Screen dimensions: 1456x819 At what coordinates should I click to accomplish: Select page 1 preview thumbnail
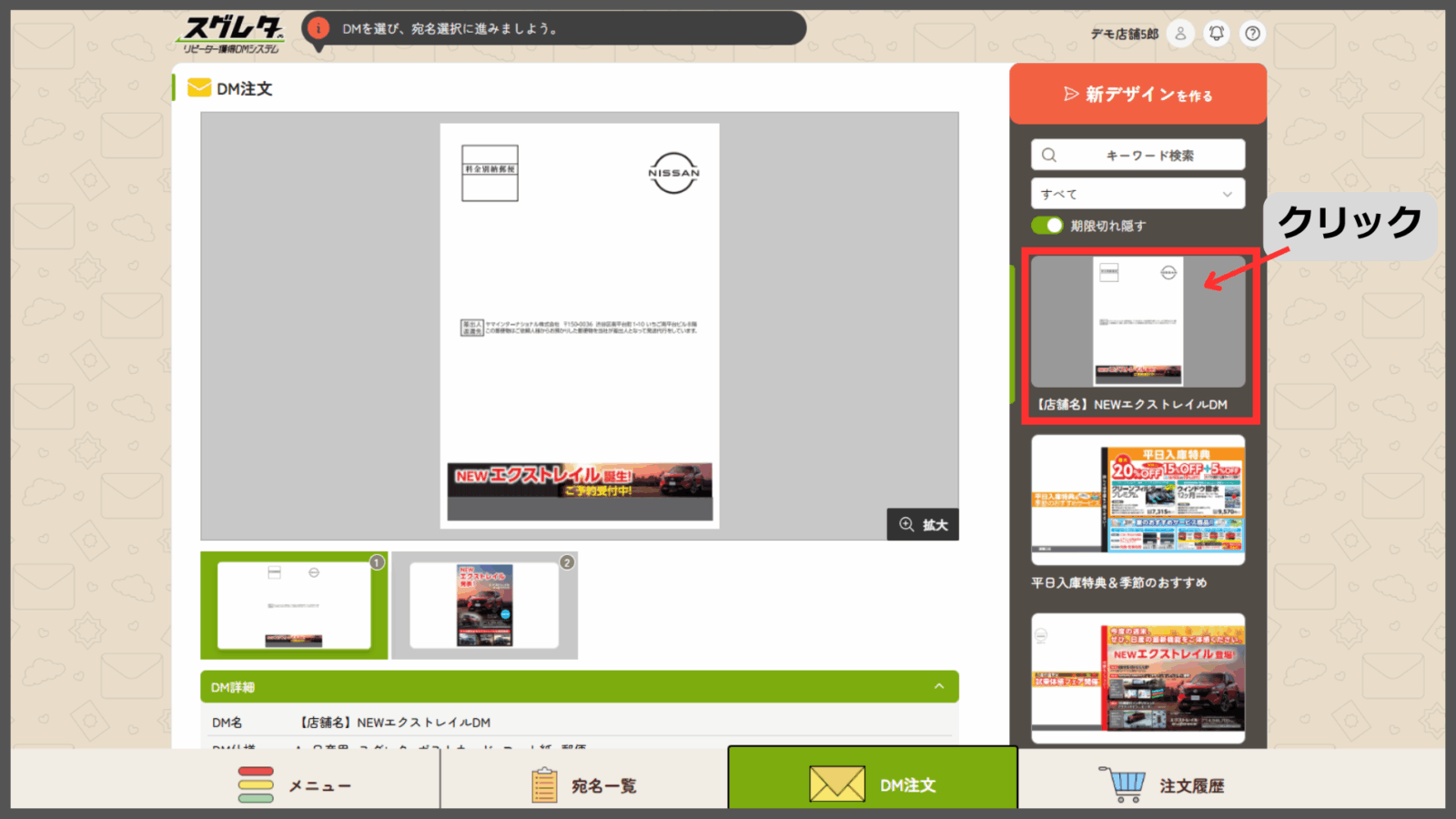(x=294, y=605)
